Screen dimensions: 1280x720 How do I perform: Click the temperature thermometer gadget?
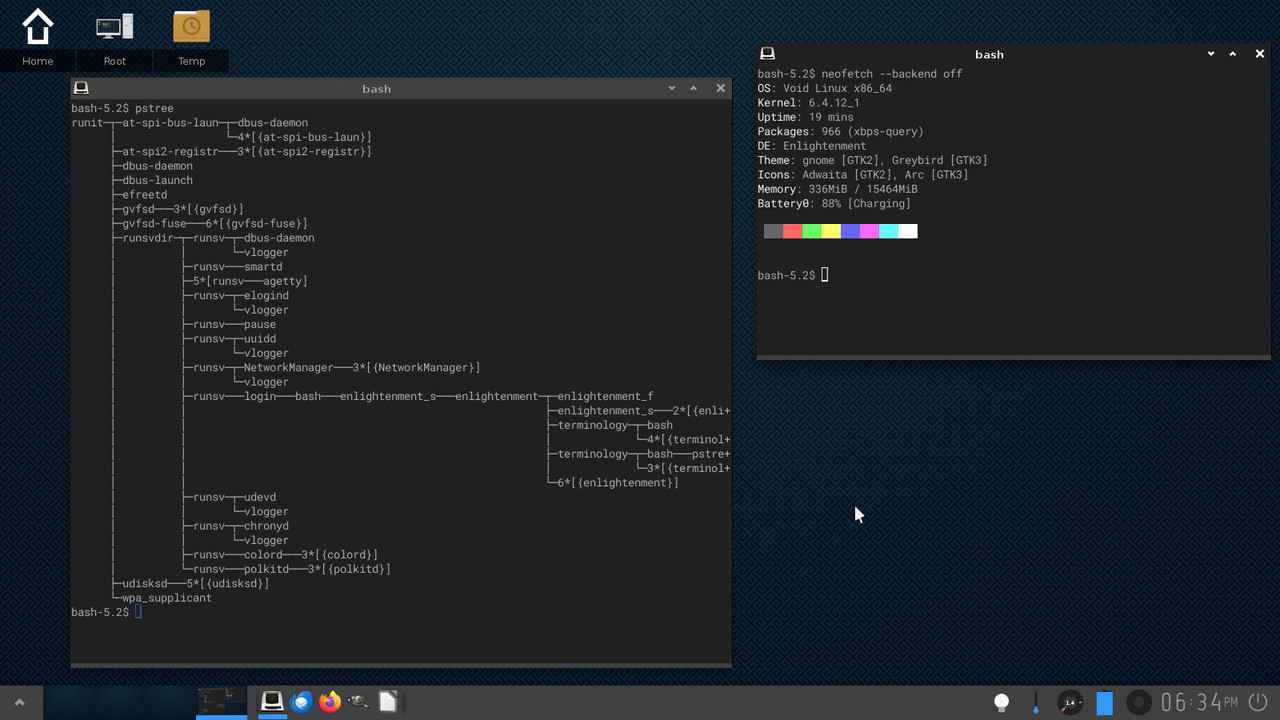coord(1035,703)
